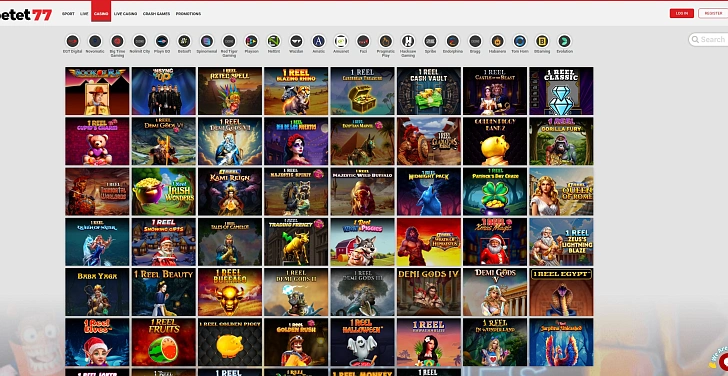Launch 1 Reel Queen of Rome game
Image resolution: width=728 pixels, height=376 pixels.
pyautogui.click(x=561, y=191)
